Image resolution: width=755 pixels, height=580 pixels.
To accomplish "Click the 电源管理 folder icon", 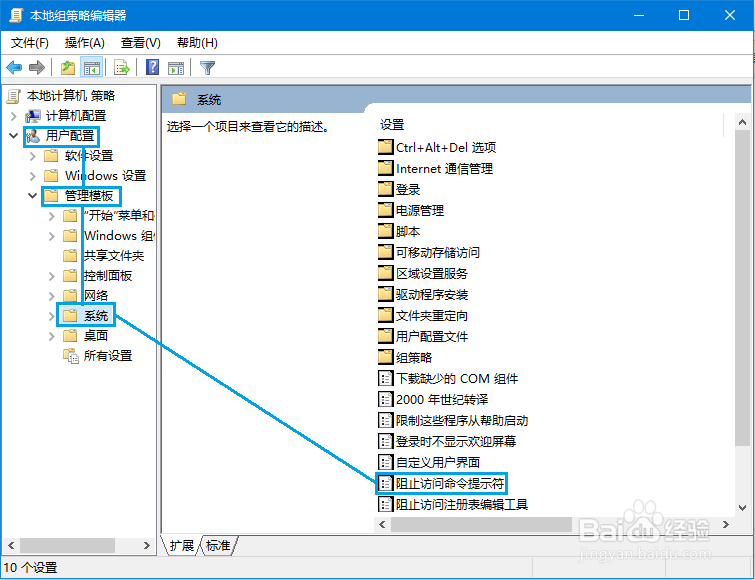I will pos(385,210).
